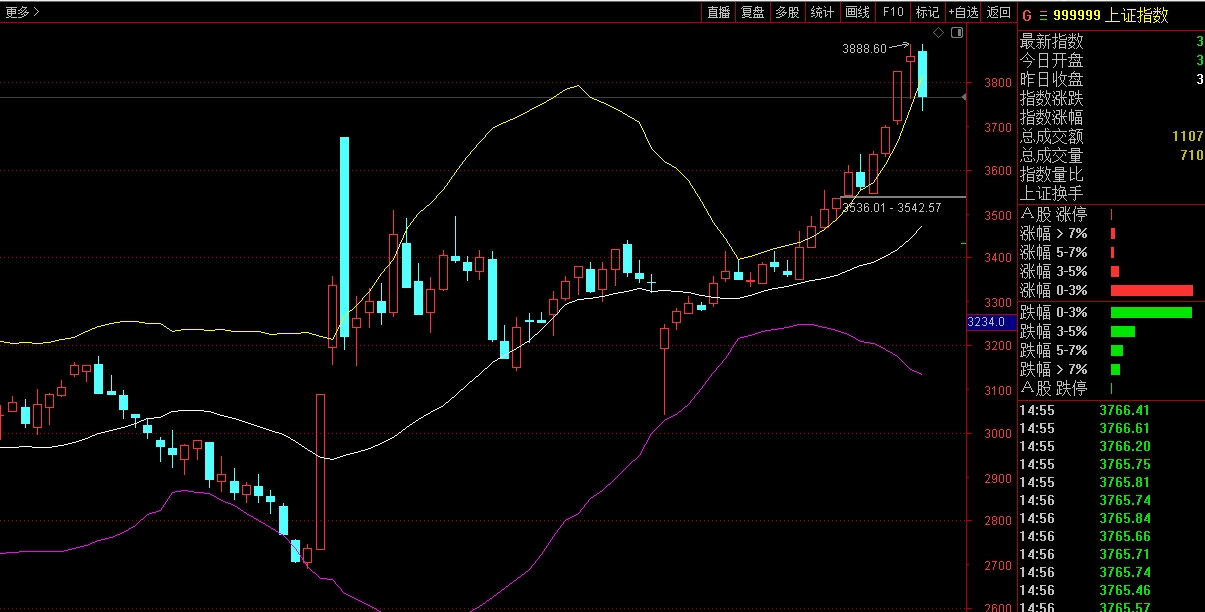This screenshot has height=612, width=1205.
Task: Click the 总成交量 value 710
Action: [x=1191, y=155]
